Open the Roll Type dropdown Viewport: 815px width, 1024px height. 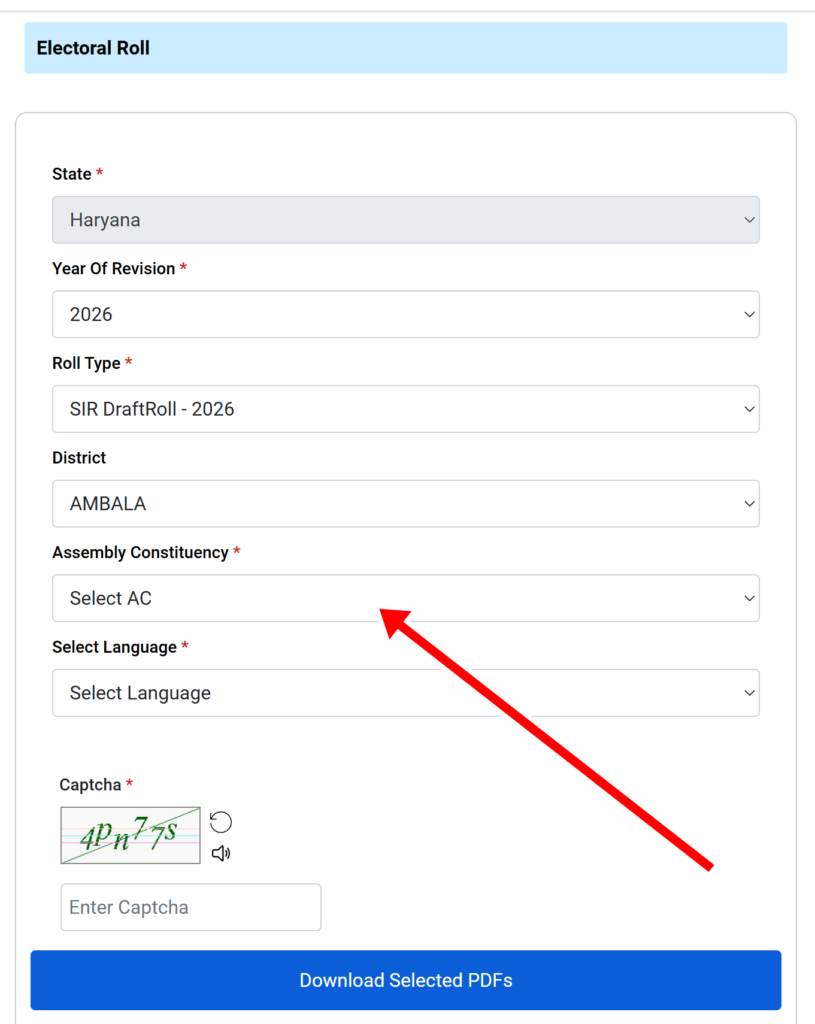[406, 409]
